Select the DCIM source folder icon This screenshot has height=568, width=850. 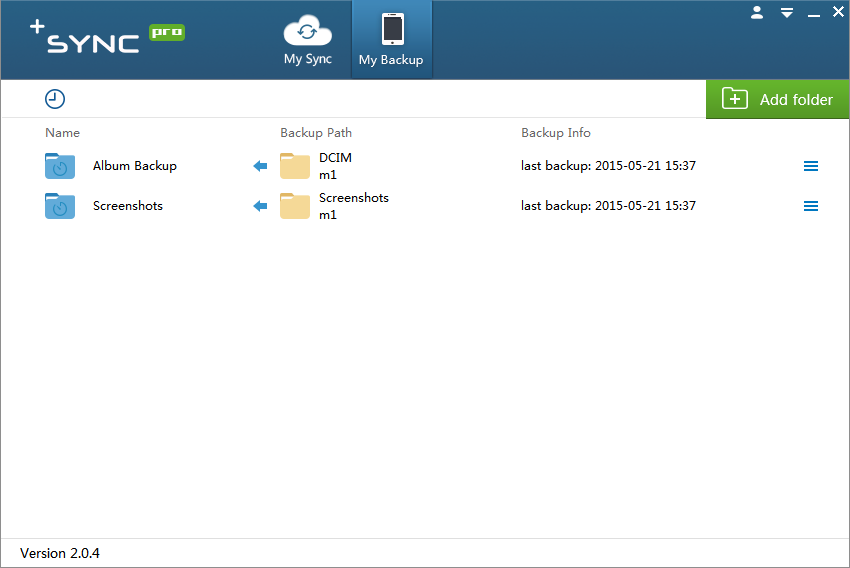pos(295,166)
